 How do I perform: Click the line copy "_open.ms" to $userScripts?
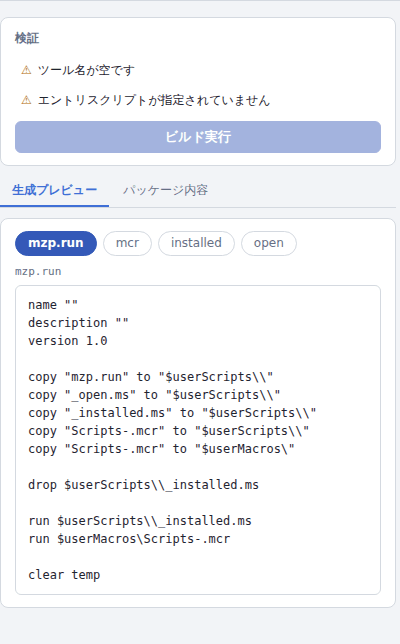(154, 395)
